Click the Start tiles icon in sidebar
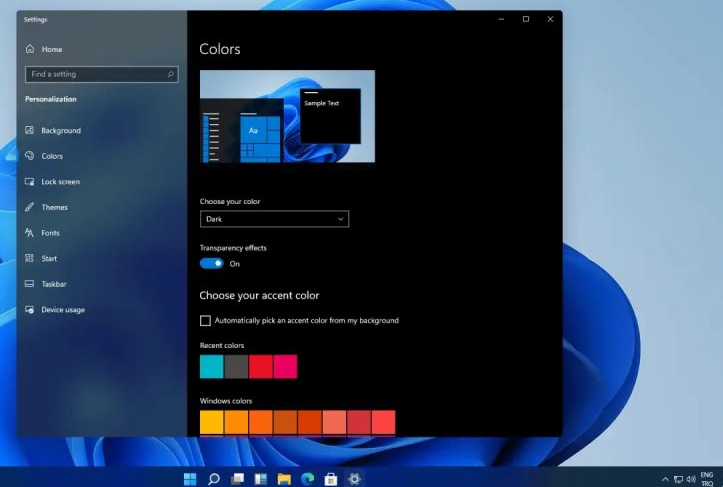 tap(30, 258)
